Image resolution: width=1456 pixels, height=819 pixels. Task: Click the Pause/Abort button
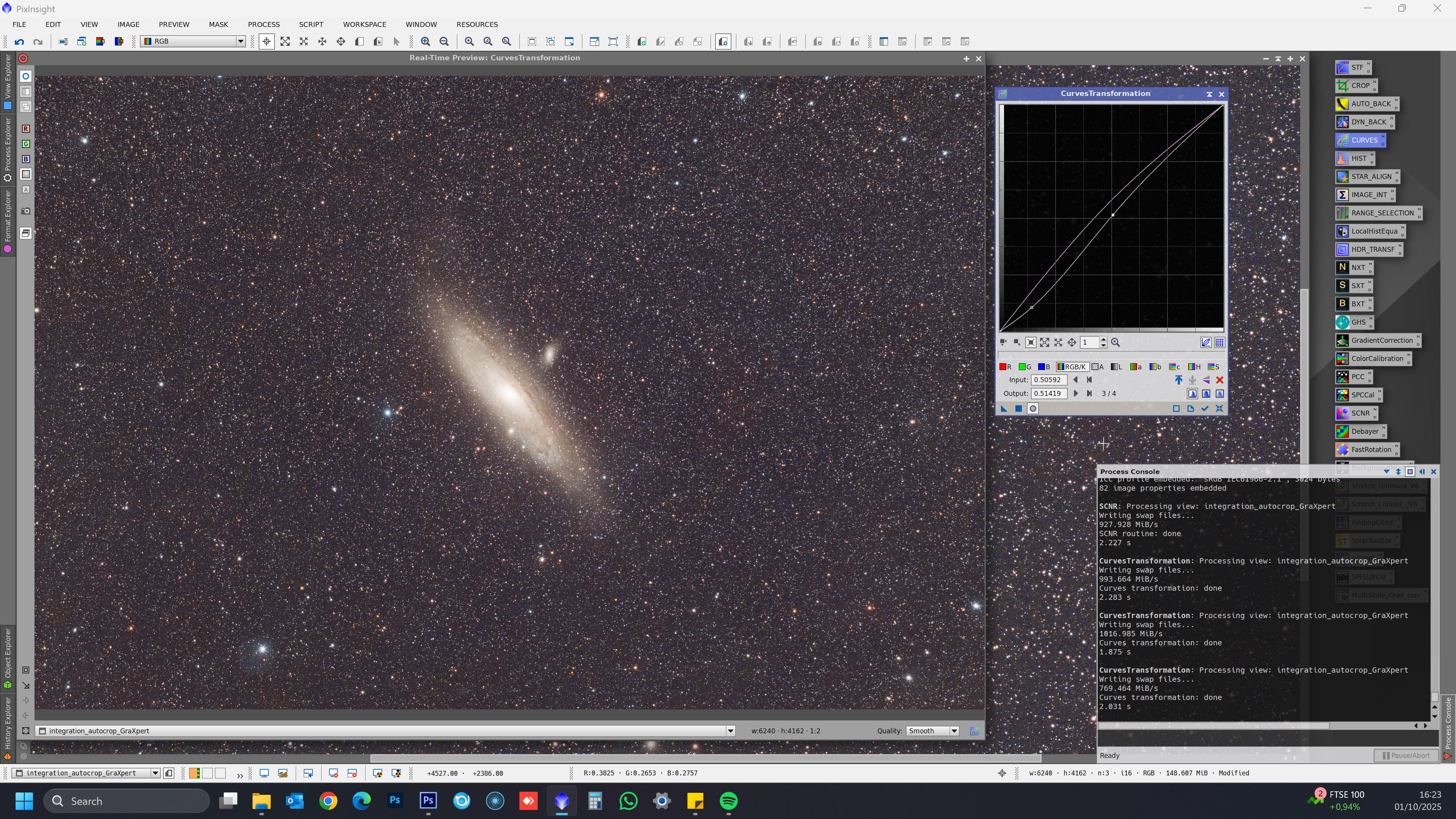pyautogui.click(x=1406, y=755)
